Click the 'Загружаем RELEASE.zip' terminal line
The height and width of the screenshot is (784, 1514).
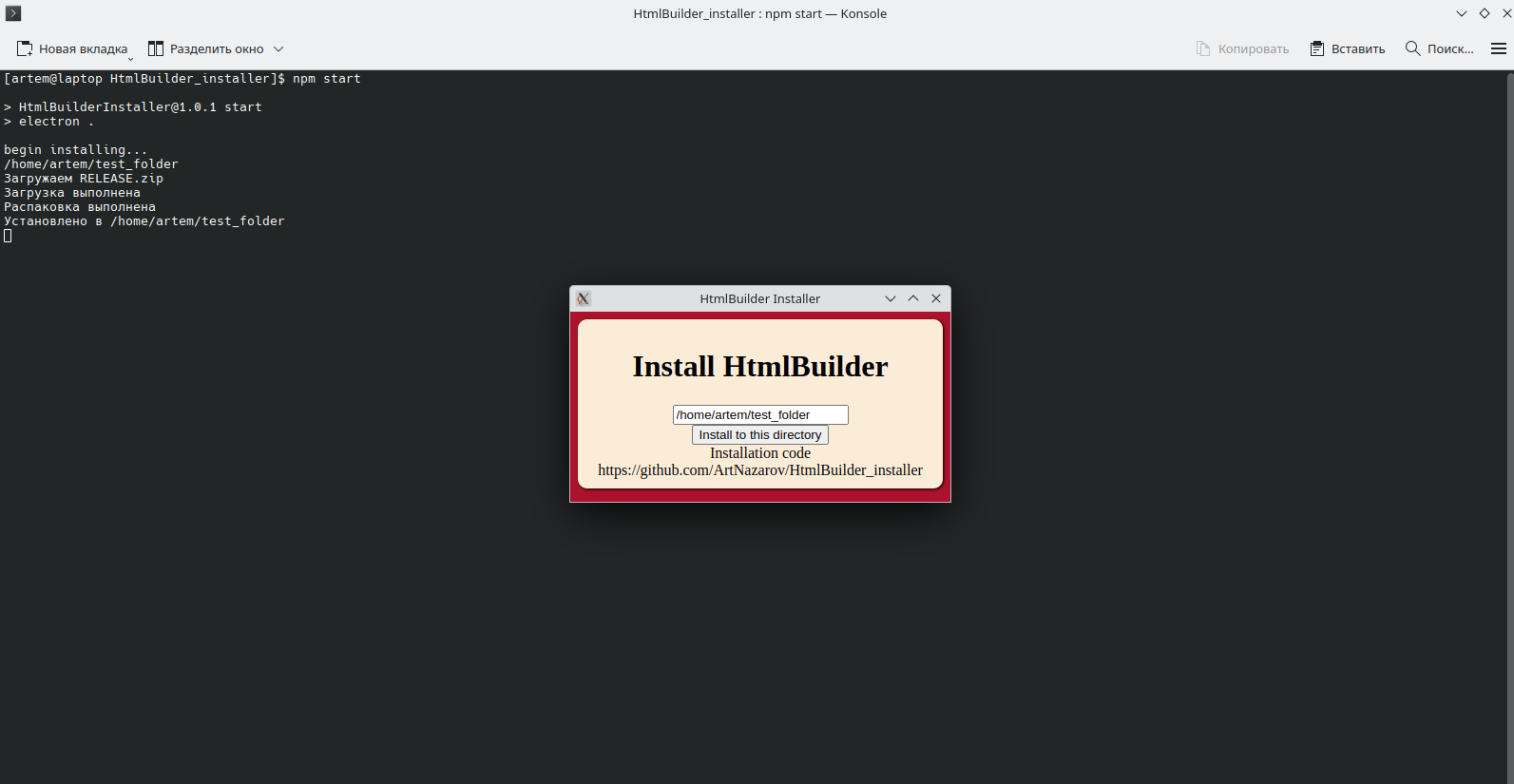click(x=84, y=179)
